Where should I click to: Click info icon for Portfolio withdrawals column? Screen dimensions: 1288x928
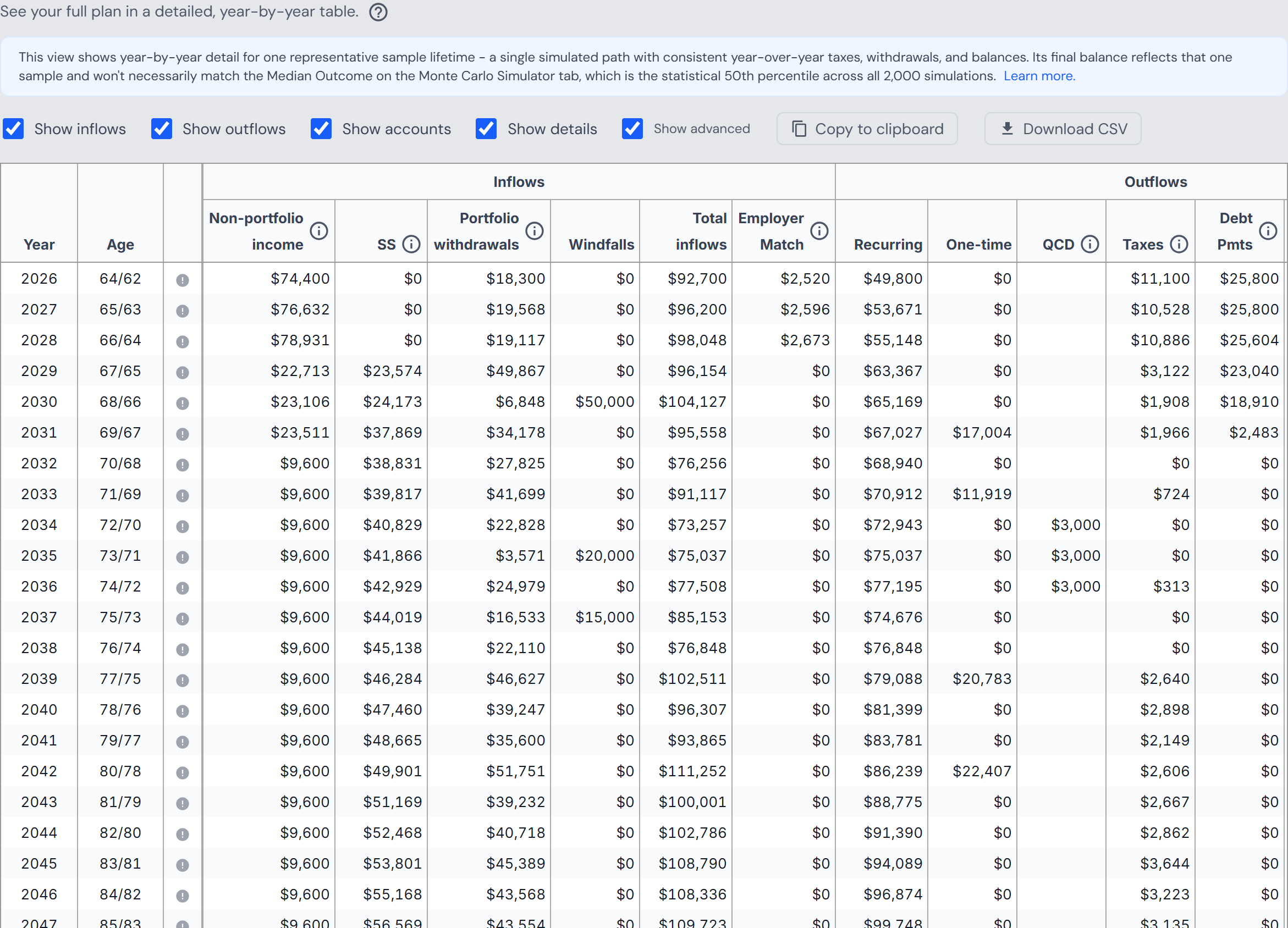[535, 231]
